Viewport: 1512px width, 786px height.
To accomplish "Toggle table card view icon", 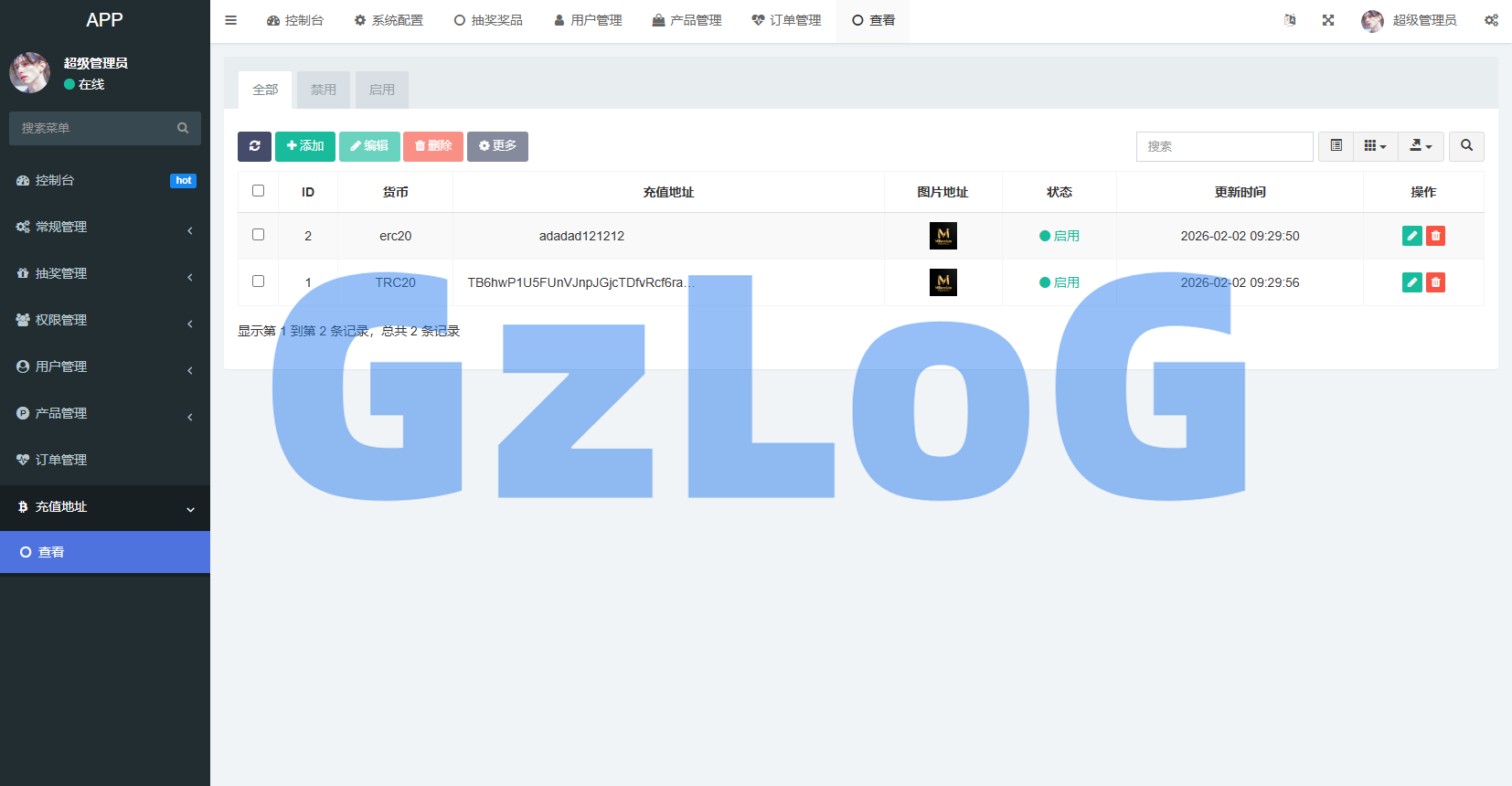I will tap(1336, 146).
